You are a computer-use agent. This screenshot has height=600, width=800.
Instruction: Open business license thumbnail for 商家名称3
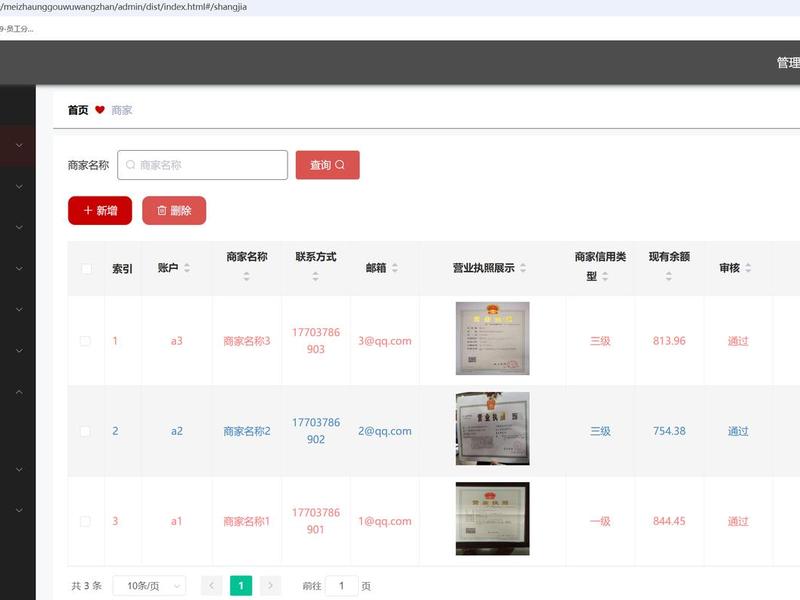[492, 338]
